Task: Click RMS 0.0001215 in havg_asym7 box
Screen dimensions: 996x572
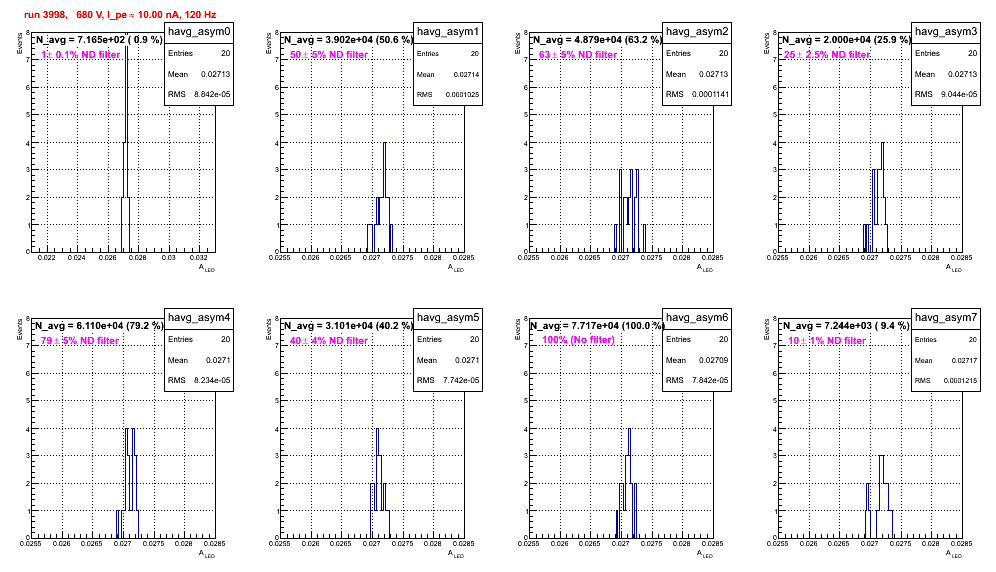Action: pos(946,380)
